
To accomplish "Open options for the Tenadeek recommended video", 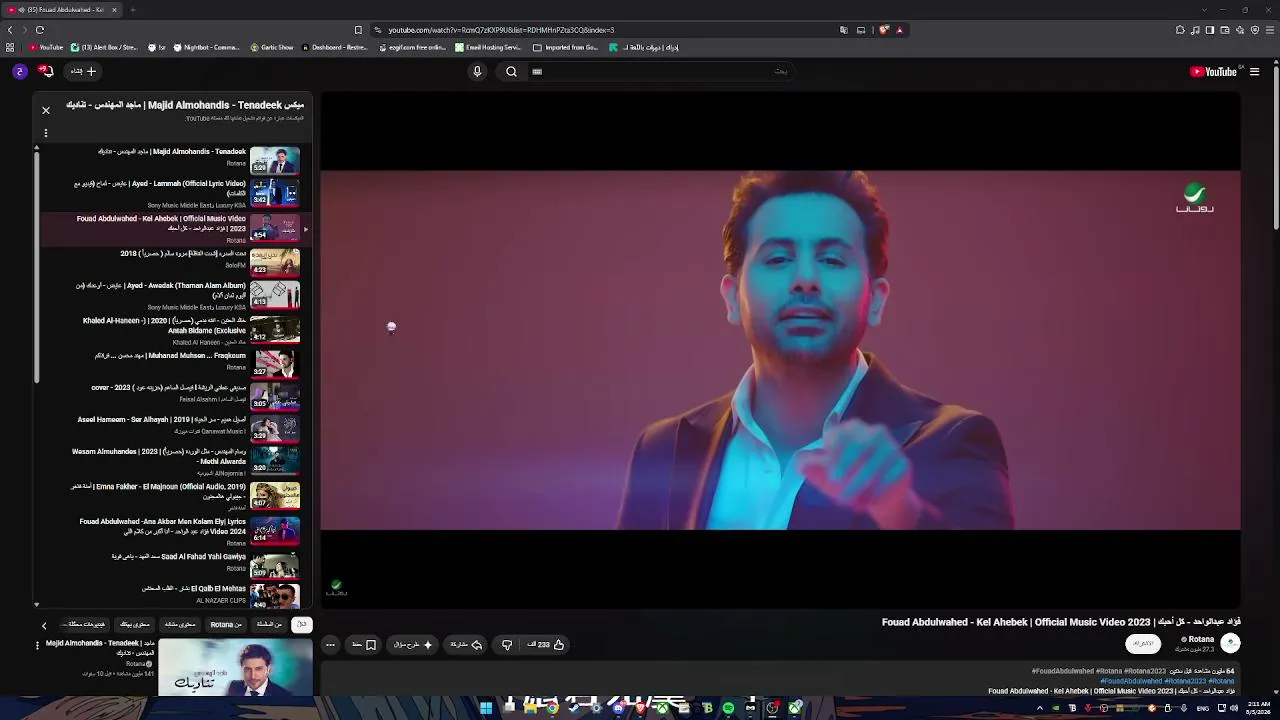I will coord(38,646).
